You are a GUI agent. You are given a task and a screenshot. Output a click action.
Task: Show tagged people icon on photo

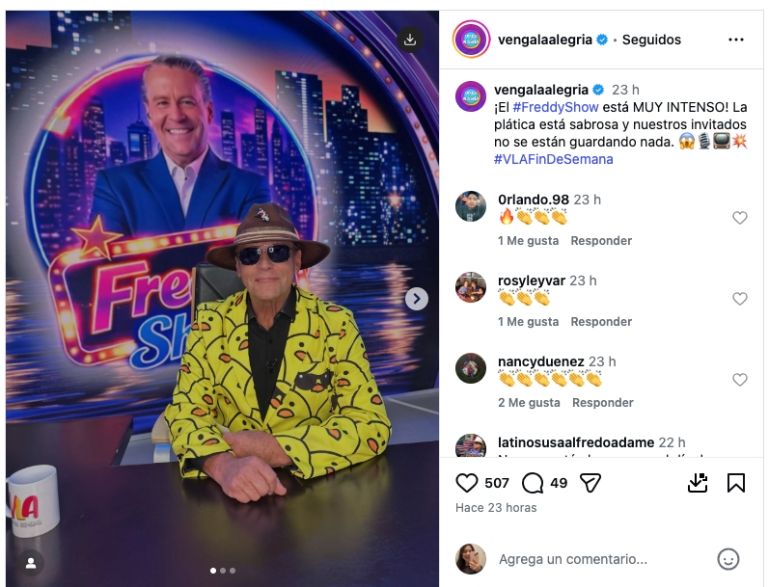31,563
